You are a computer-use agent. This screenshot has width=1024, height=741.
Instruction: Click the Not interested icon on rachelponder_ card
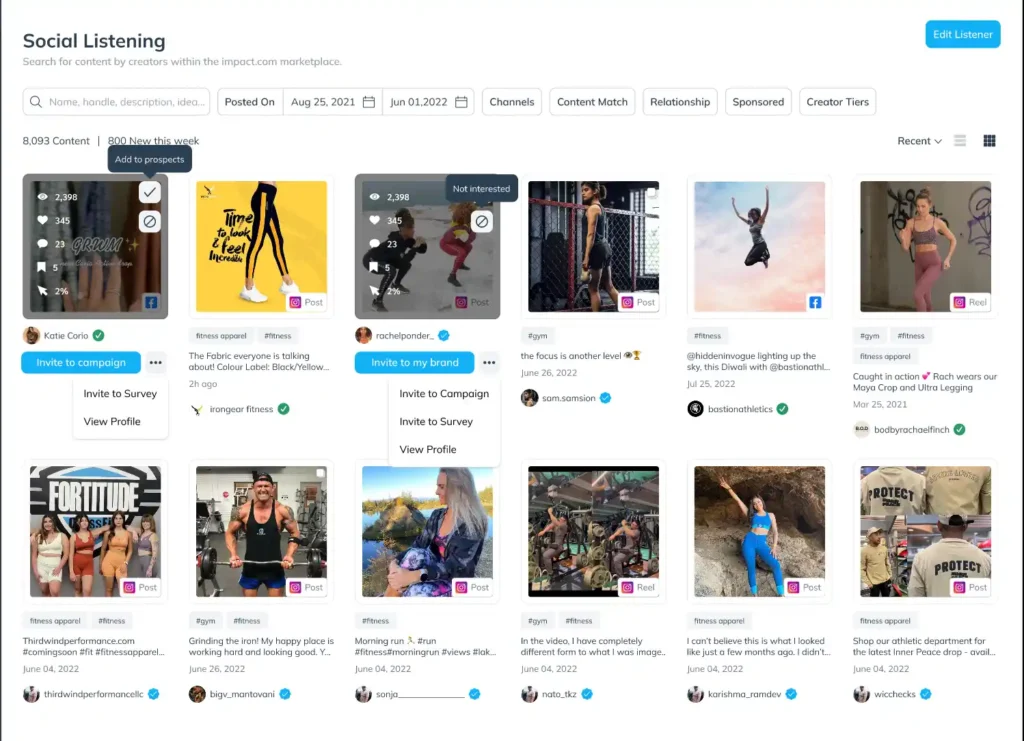tap(482, 221)
